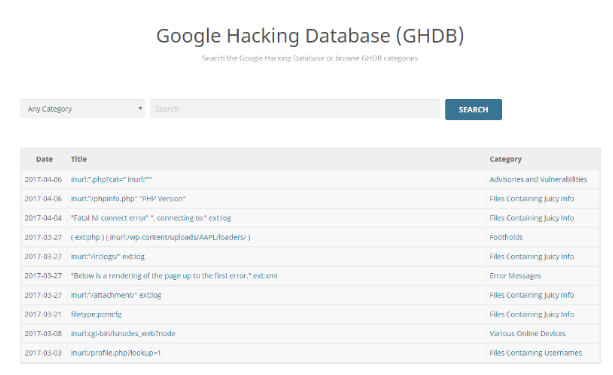Open the wp-content/uploads/AAPL/loaders dork
This screenshot has width=613, height=375.
(160, 237)
